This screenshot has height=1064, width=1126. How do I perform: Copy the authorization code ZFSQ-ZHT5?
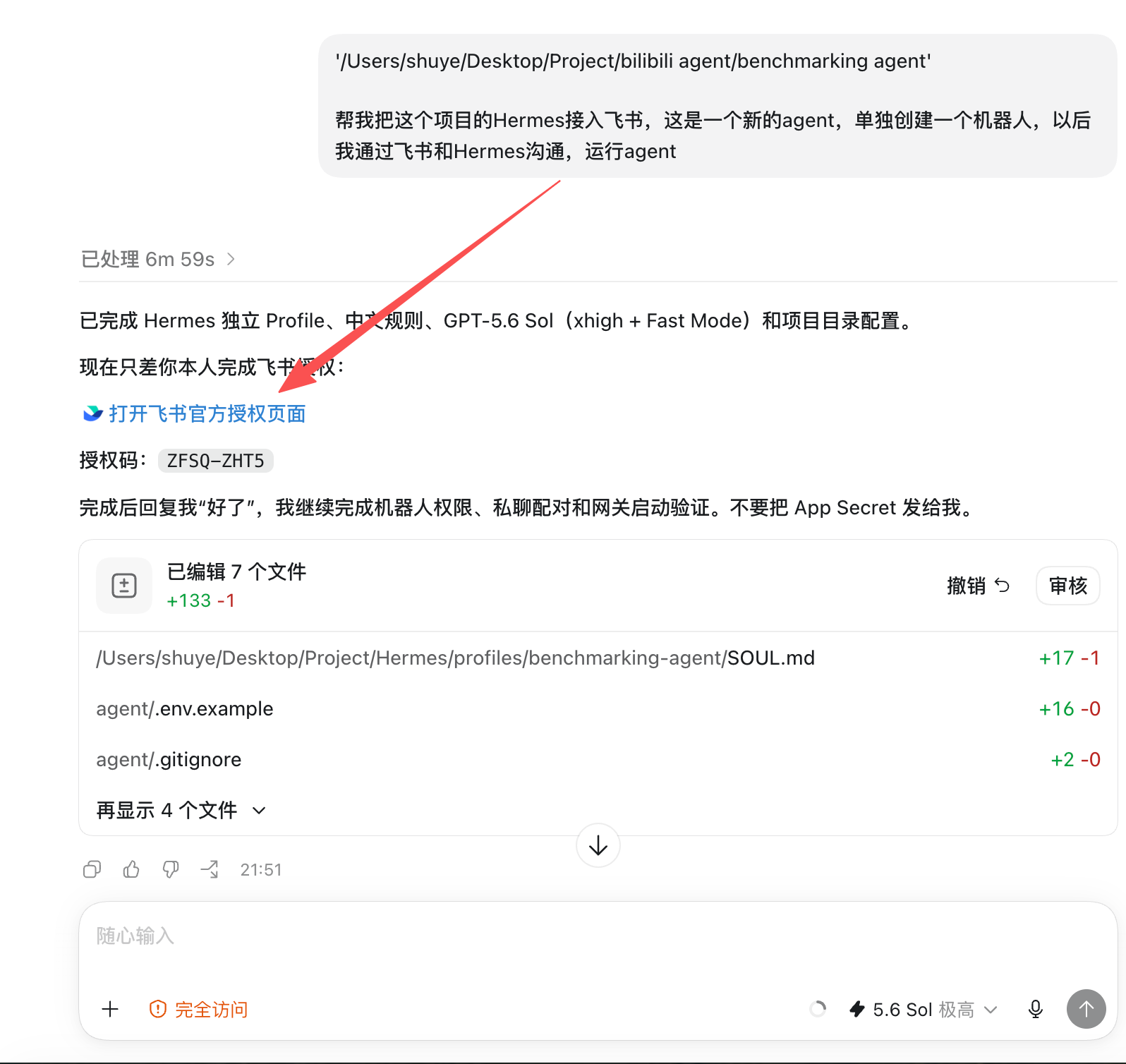pos(215,461)
